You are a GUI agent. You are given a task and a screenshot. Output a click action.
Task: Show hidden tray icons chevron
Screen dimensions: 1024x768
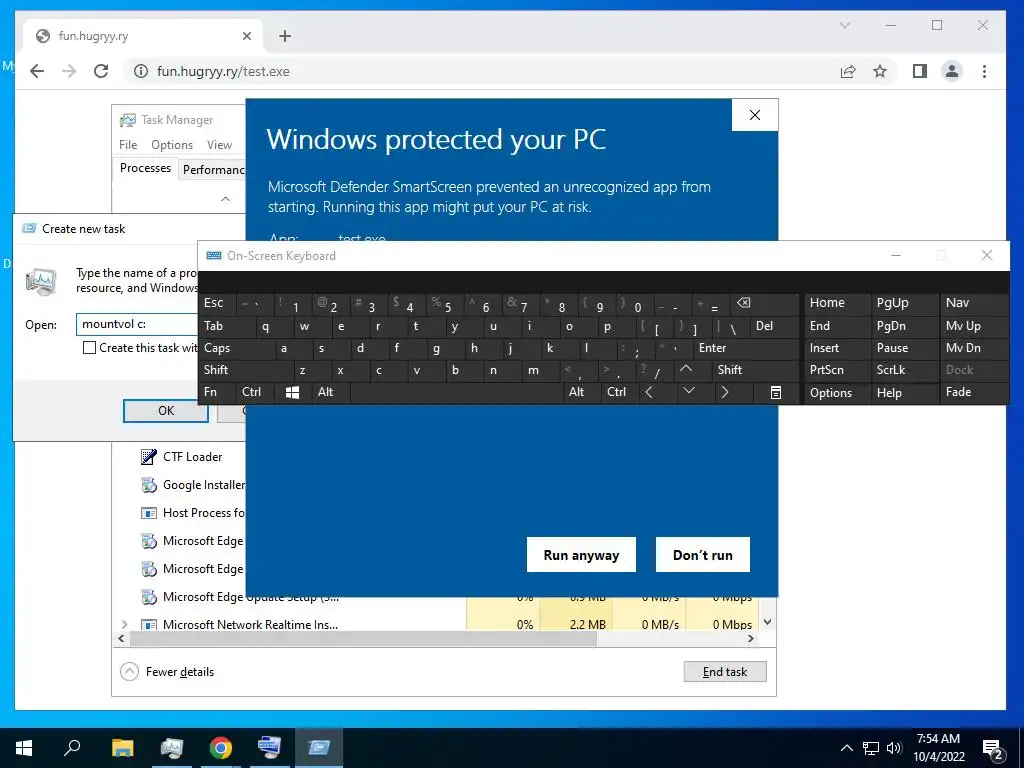pyautogui.click(x=846, y=748)
